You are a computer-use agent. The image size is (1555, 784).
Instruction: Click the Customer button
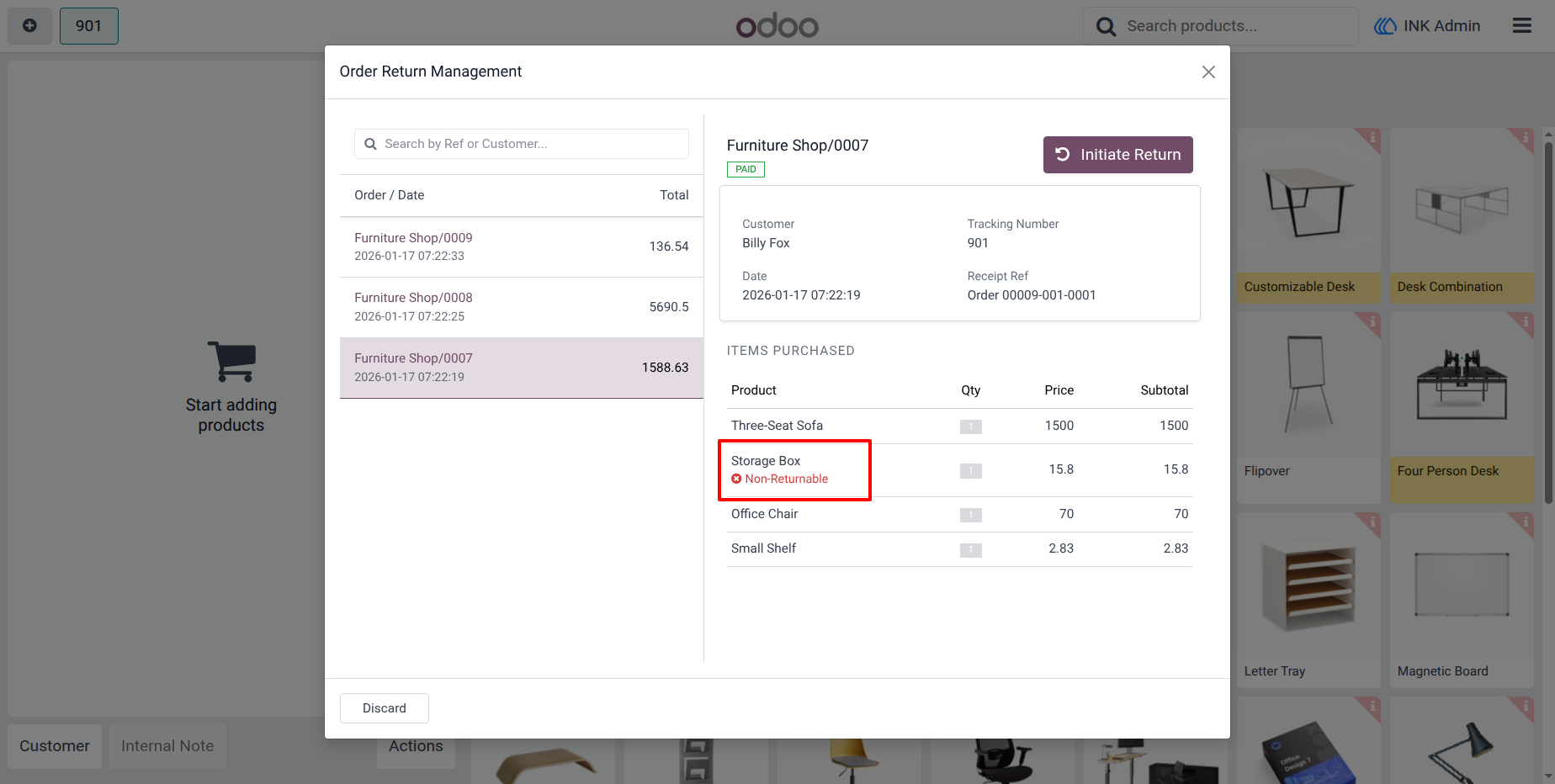[55, 746]
